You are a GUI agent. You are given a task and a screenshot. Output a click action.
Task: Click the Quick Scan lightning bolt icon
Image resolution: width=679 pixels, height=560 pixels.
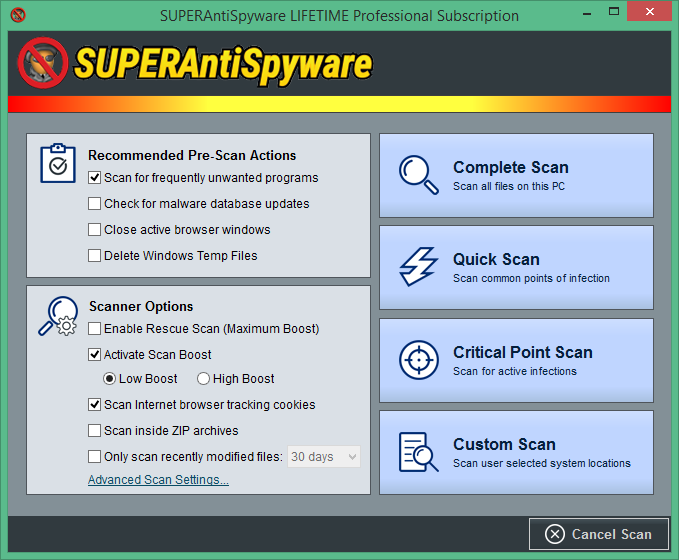click(418, 267)
